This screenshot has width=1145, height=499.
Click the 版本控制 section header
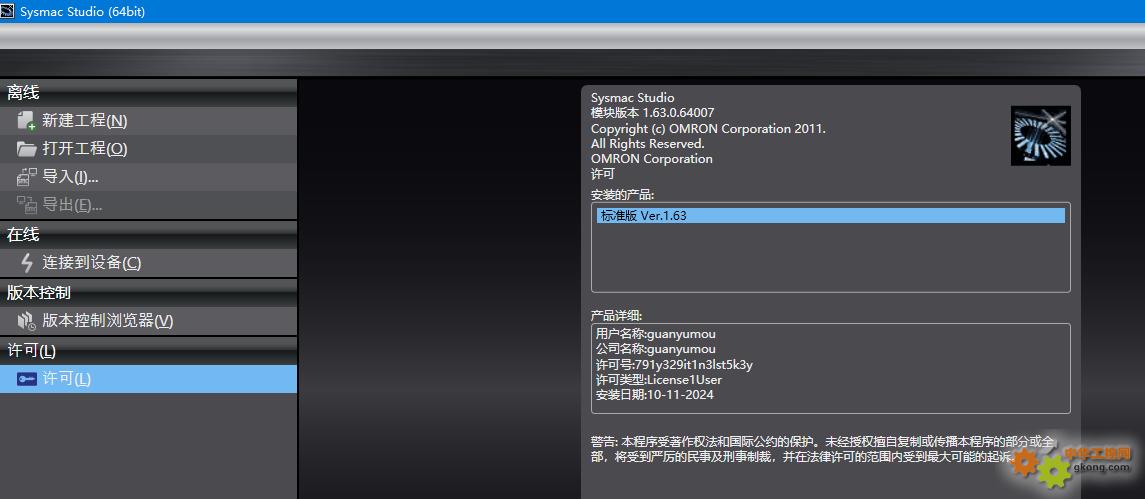point(148,293)
